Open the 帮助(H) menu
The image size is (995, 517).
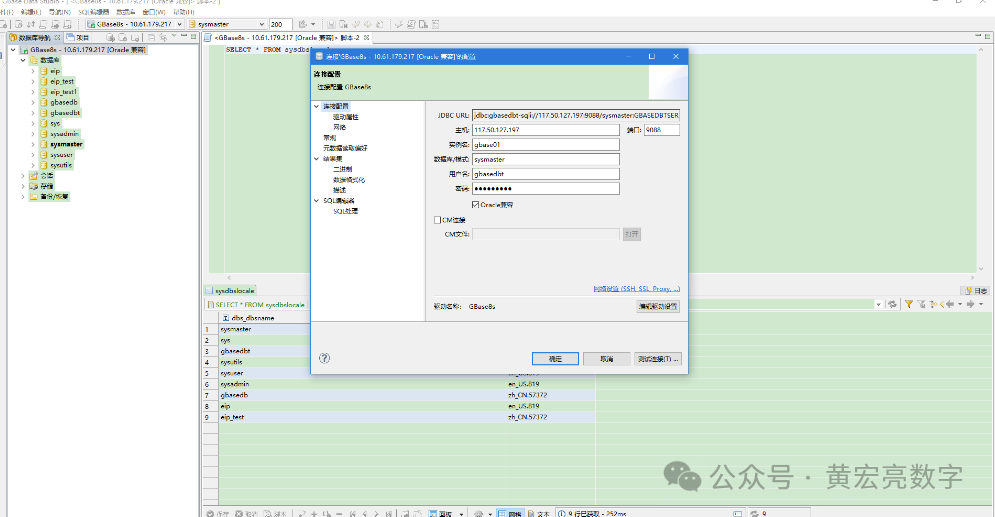[183, 12]
